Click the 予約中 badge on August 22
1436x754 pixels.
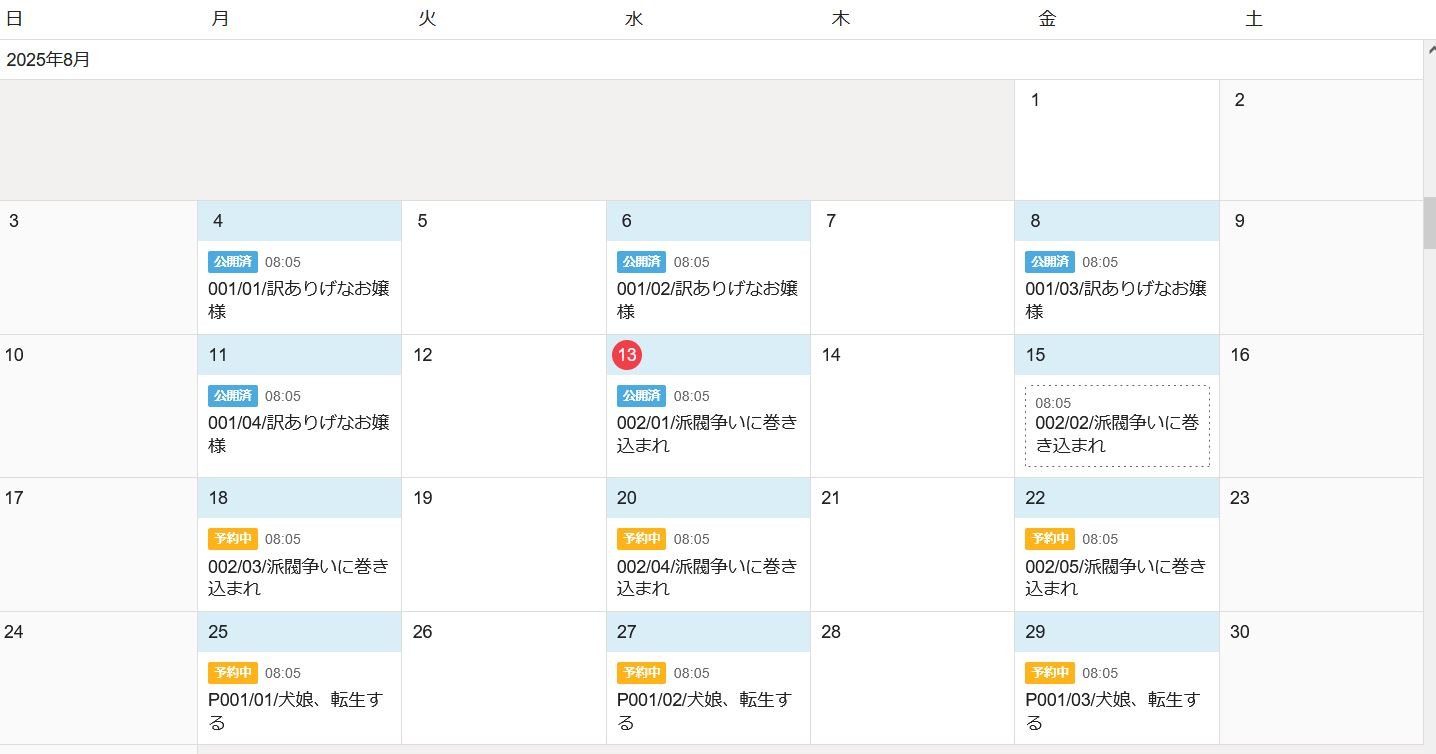[x=1049, y=539]
